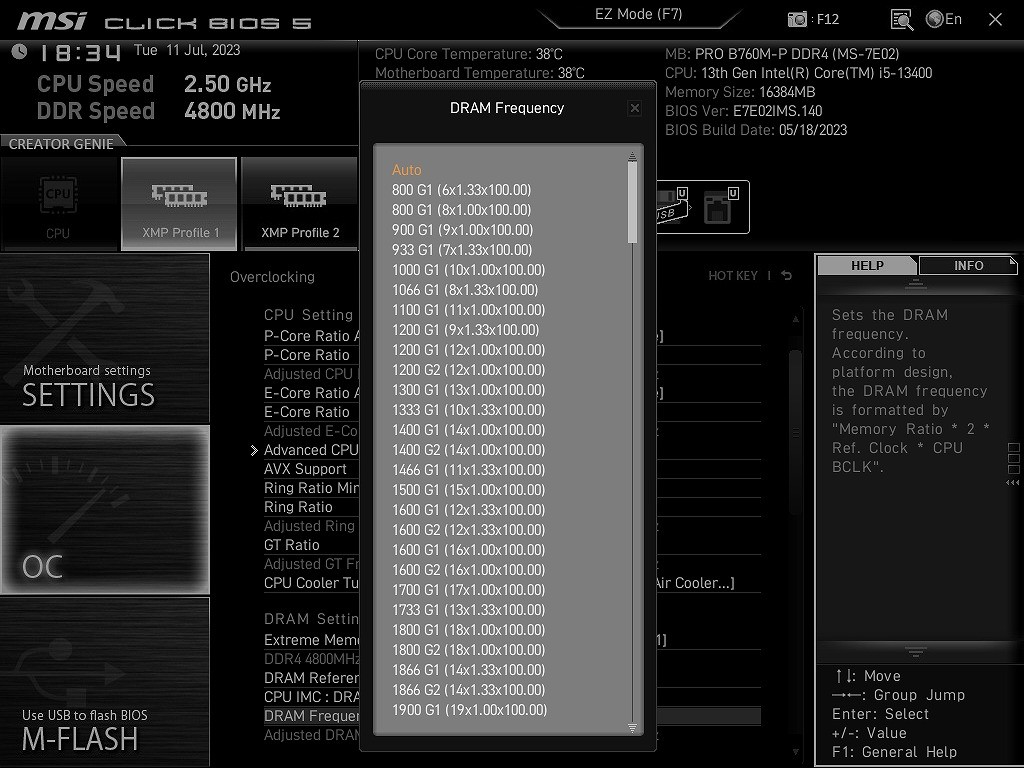This screenshot has width=1024, height=768.
Task: Pick 1400 G1 (14x1.00x100.00)
Action: click(468, 430)
